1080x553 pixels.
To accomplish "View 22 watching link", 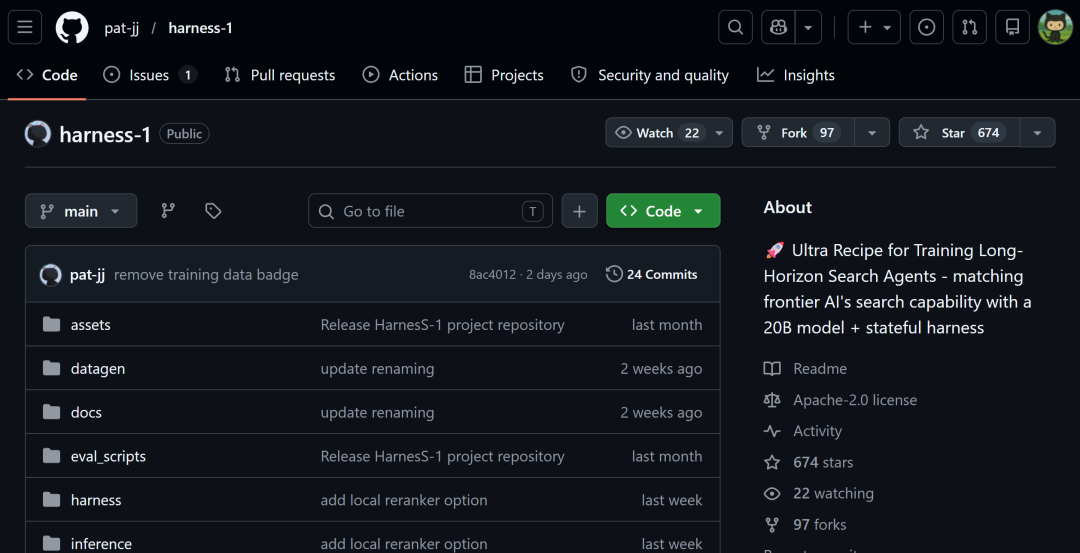I will (x=833, y=494).
